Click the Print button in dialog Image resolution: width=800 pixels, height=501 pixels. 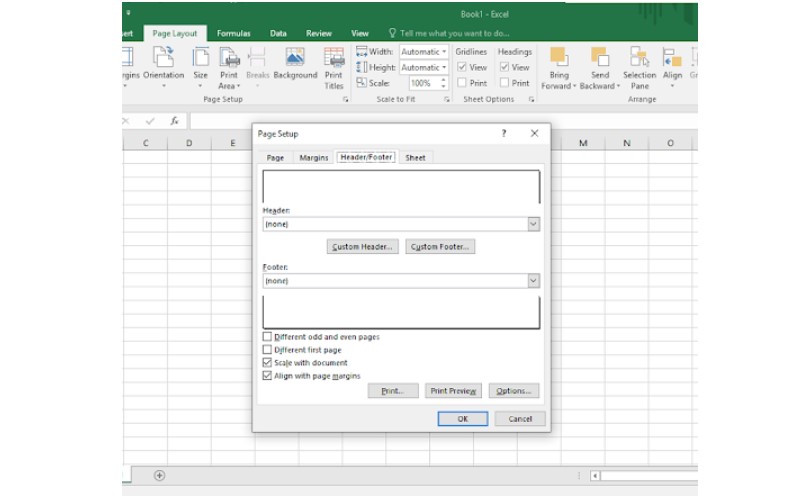click(393, 391)
